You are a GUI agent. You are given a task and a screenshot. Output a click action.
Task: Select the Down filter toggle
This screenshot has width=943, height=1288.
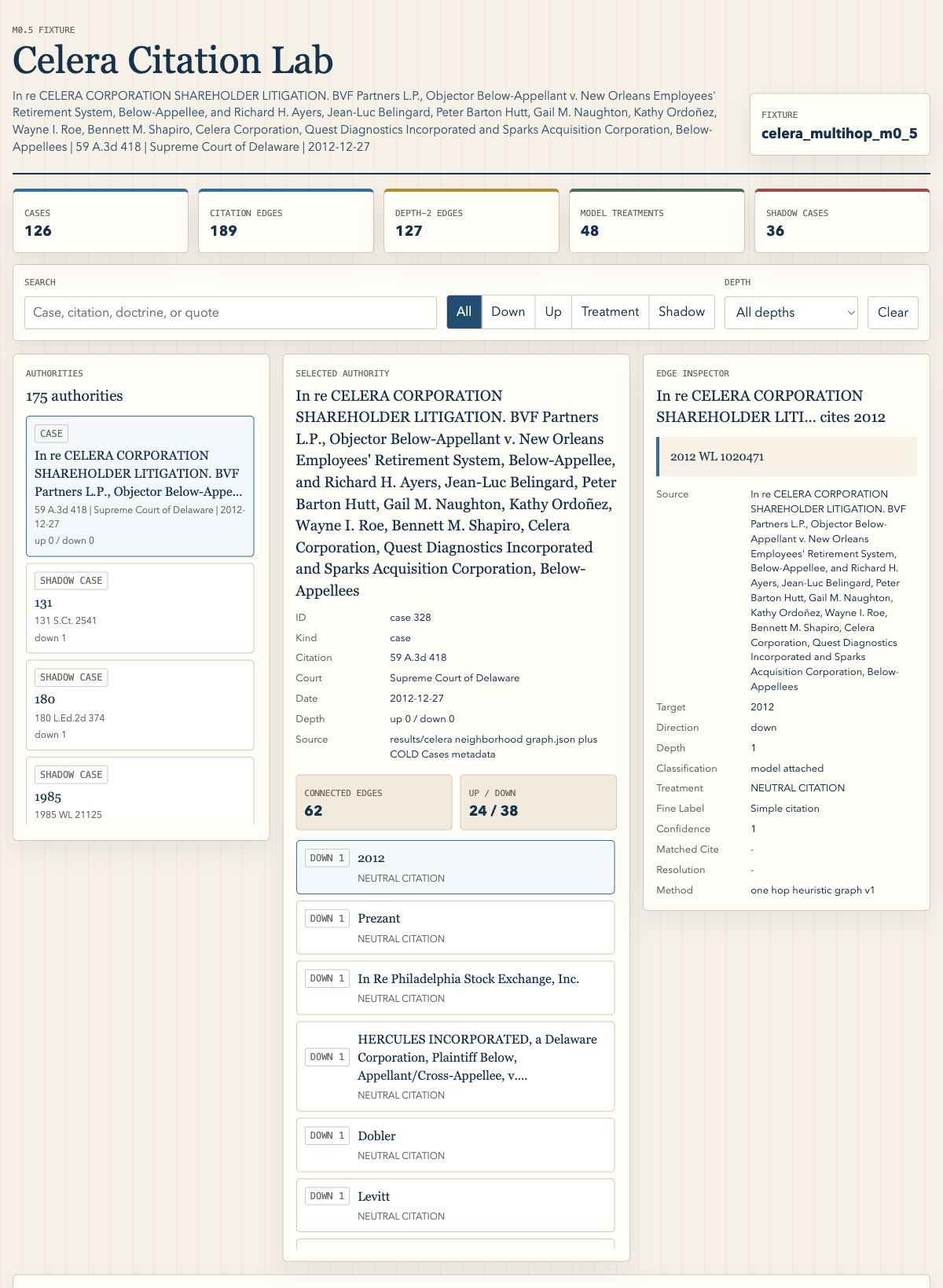tap(508, 312)
